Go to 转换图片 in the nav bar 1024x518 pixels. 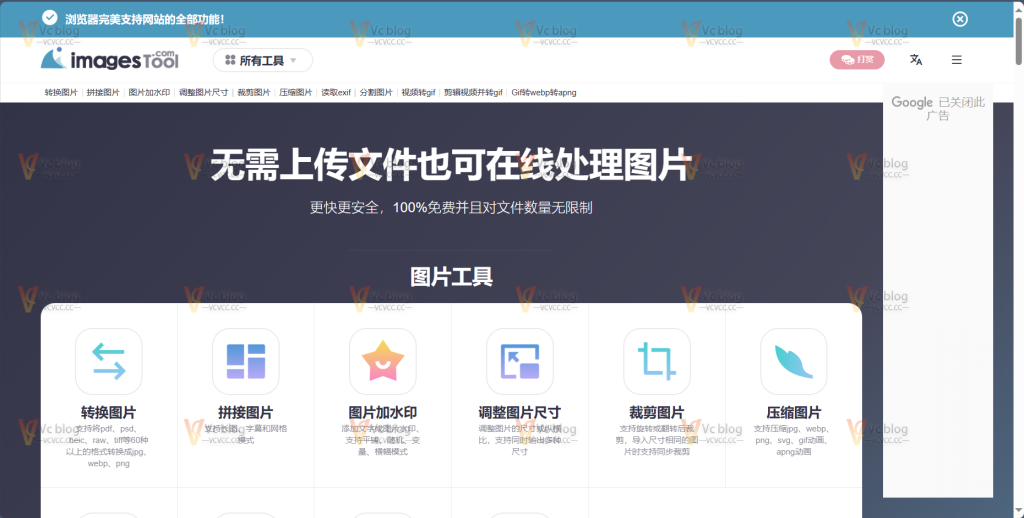(61, 92)
